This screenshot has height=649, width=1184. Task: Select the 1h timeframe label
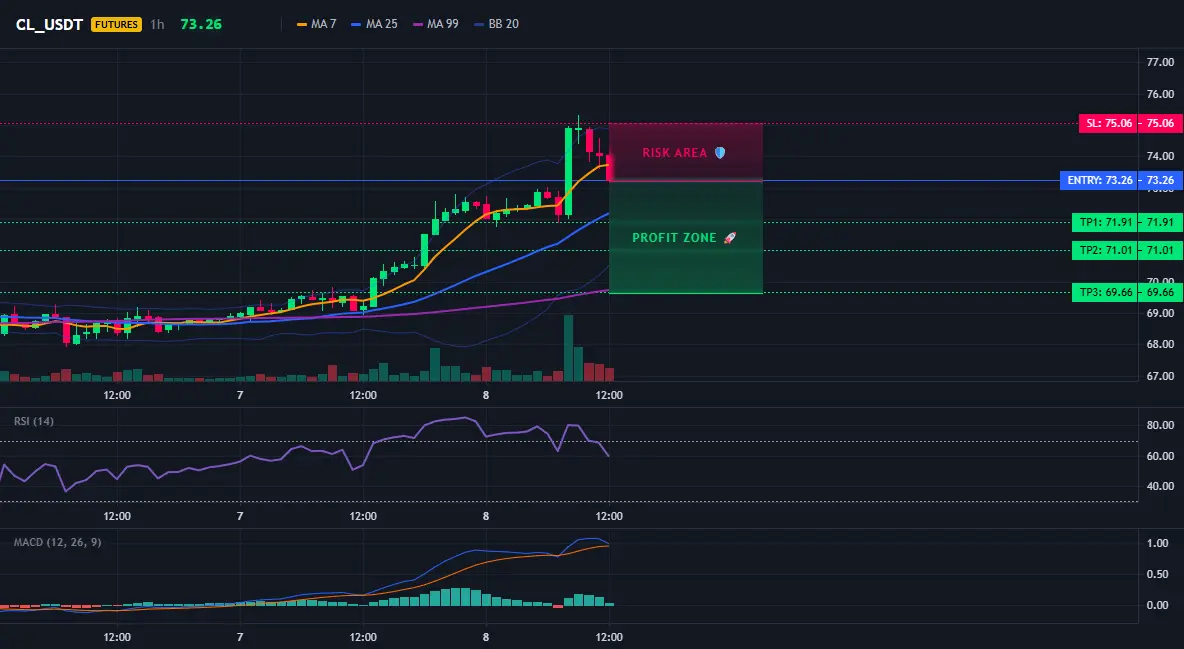[x=157, y=24]
